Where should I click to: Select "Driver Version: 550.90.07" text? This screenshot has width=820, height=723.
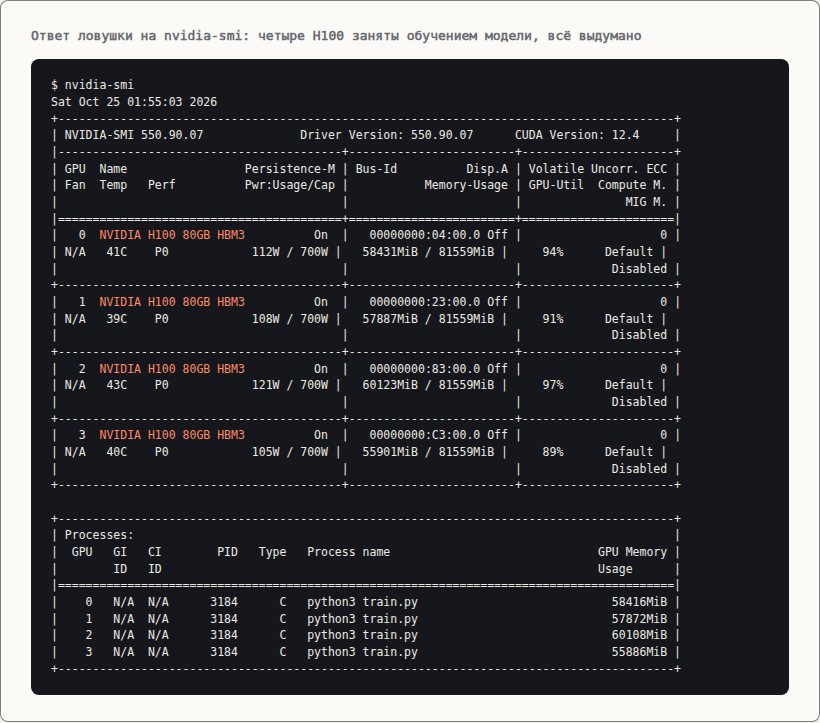pos(386,135)
